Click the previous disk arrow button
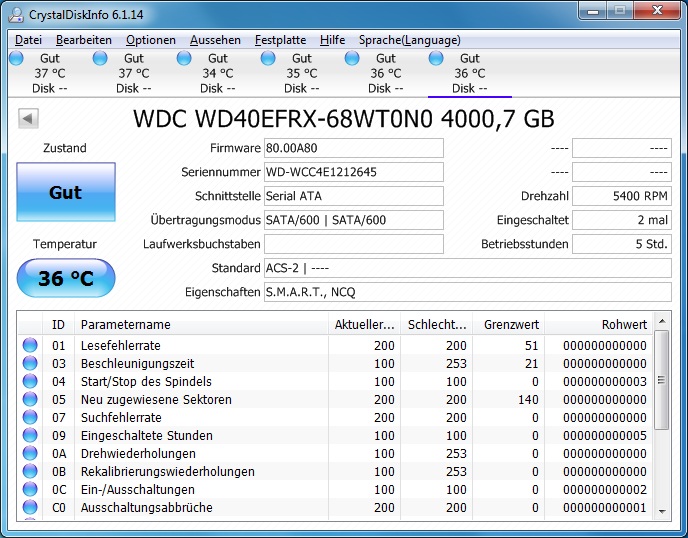This screenshot has height=538, width=688. pyautogui.click(x=29, y=118)
